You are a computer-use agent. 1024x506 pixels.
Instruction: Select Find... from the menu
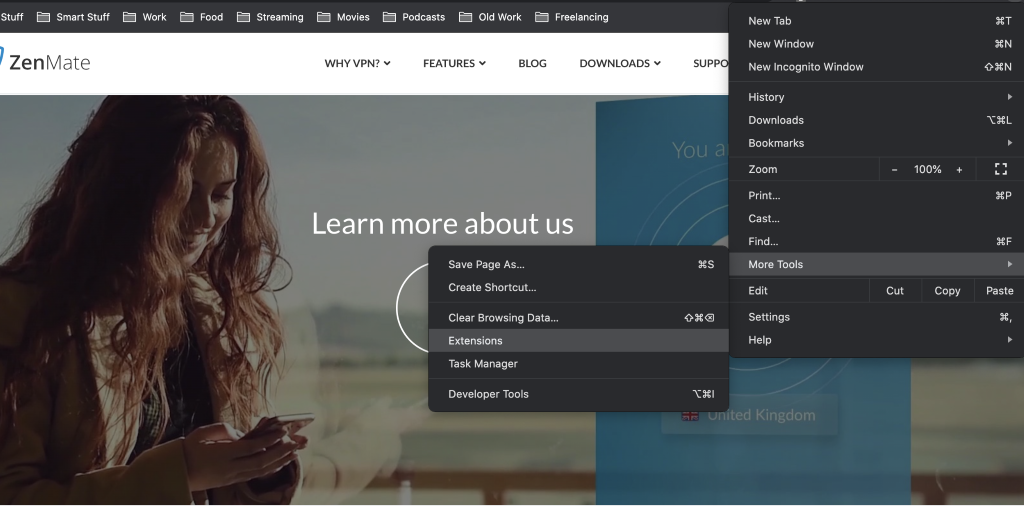(876, 242)
